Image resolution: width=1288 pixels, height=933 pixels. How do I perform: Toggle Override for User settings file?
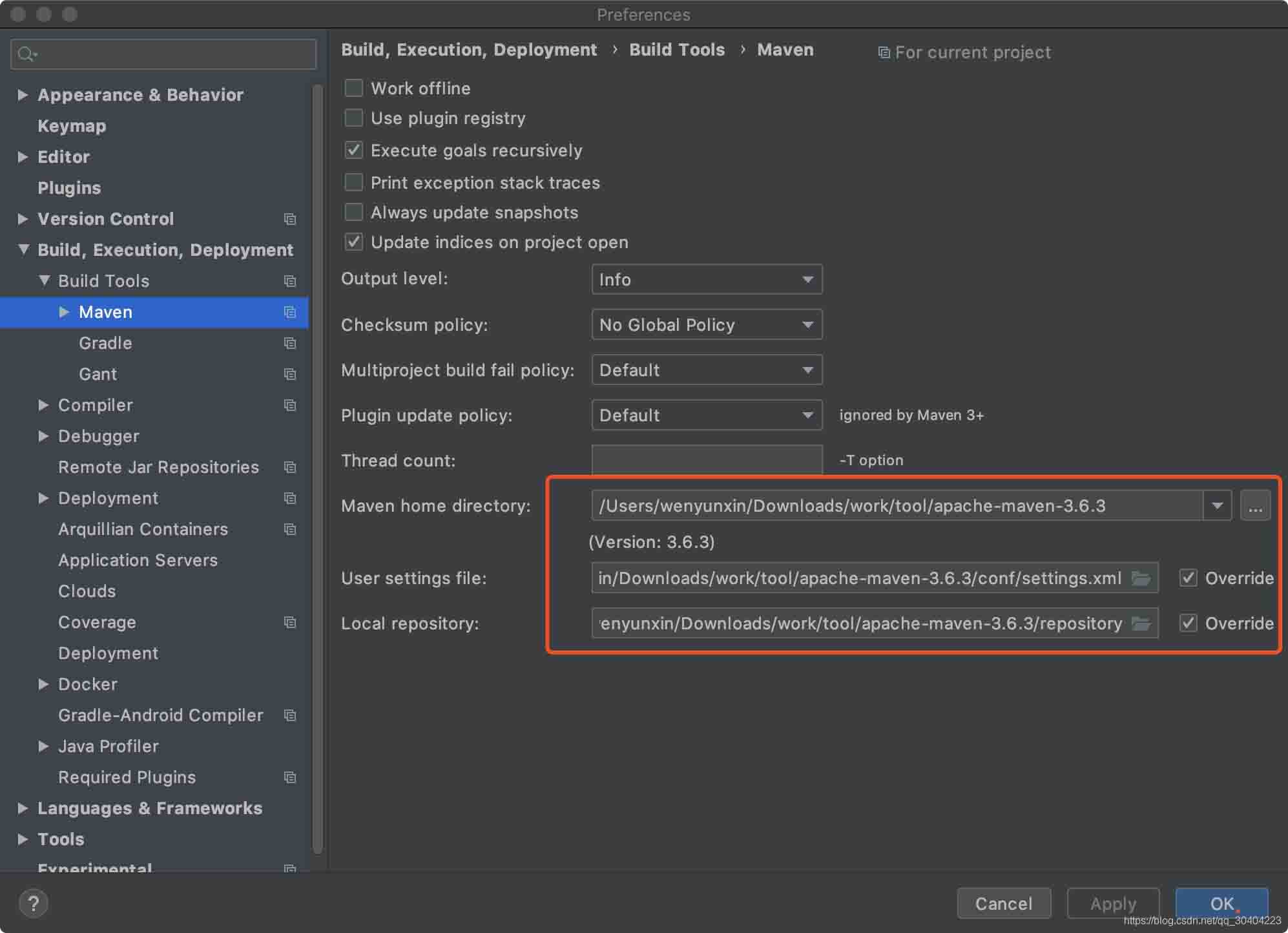click(x=1188, y=578)
